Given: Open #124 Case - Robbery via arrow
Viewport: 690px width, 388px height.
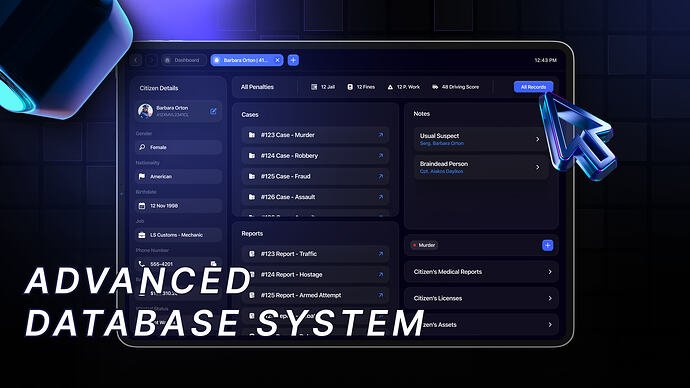Looking at the screenshot, I should [x=381, y=156].
